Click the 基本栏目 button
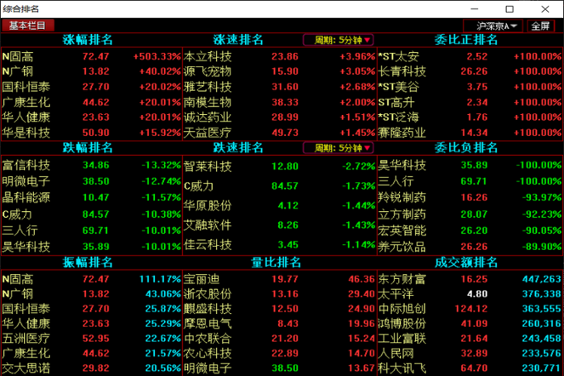This screenshot has height=376, width=564. (x=28, y=26)
